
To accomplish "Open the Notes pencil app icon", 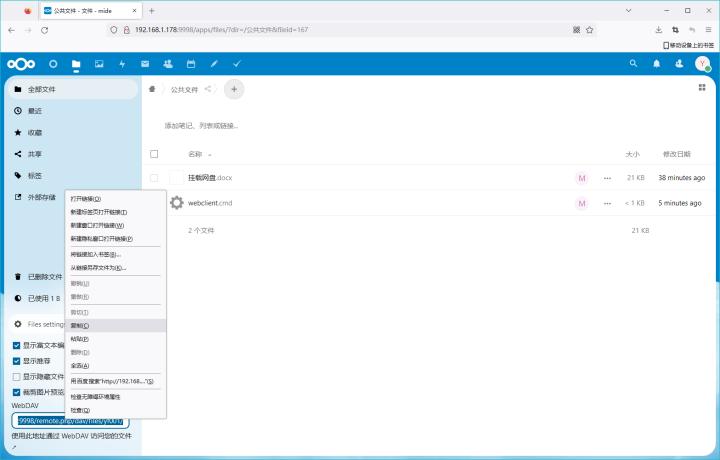I will [214, 64].
